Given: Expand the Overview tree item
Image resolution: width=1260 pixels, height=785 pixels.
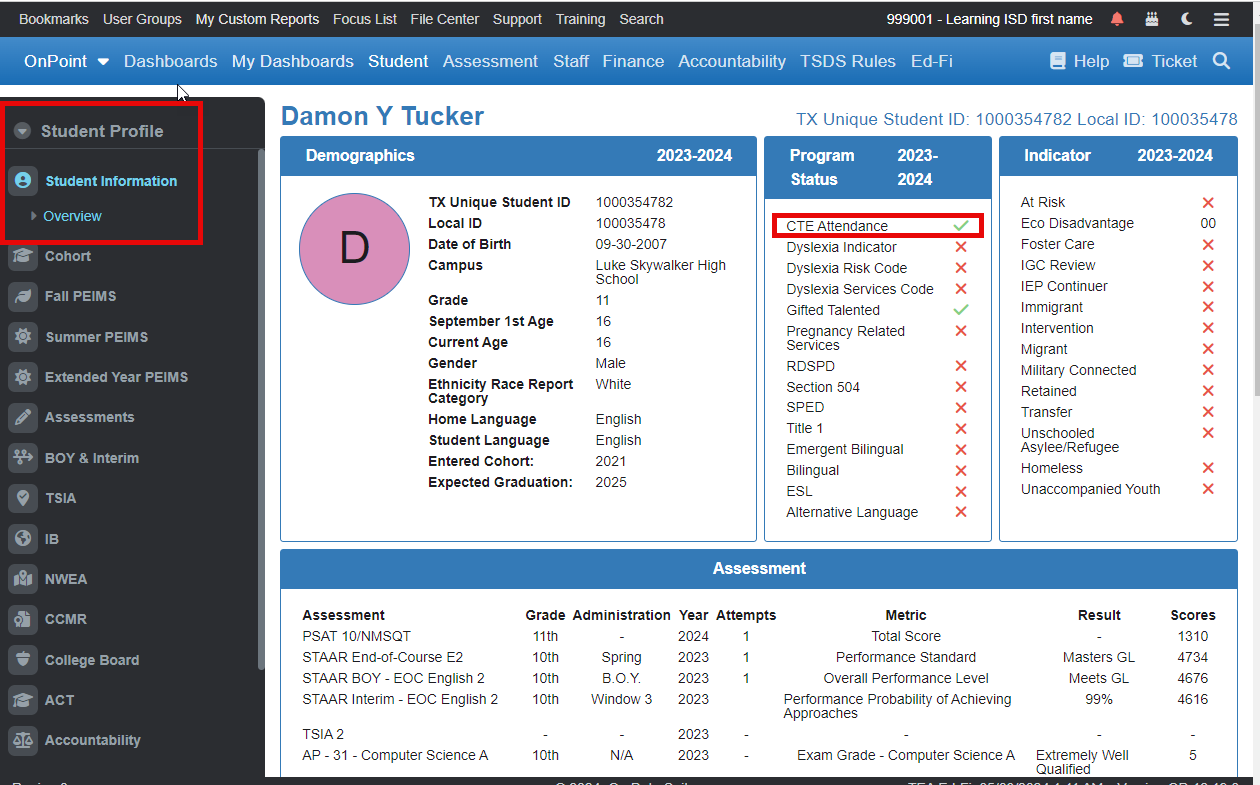Looking at the screenshot, I should [73, 216].
